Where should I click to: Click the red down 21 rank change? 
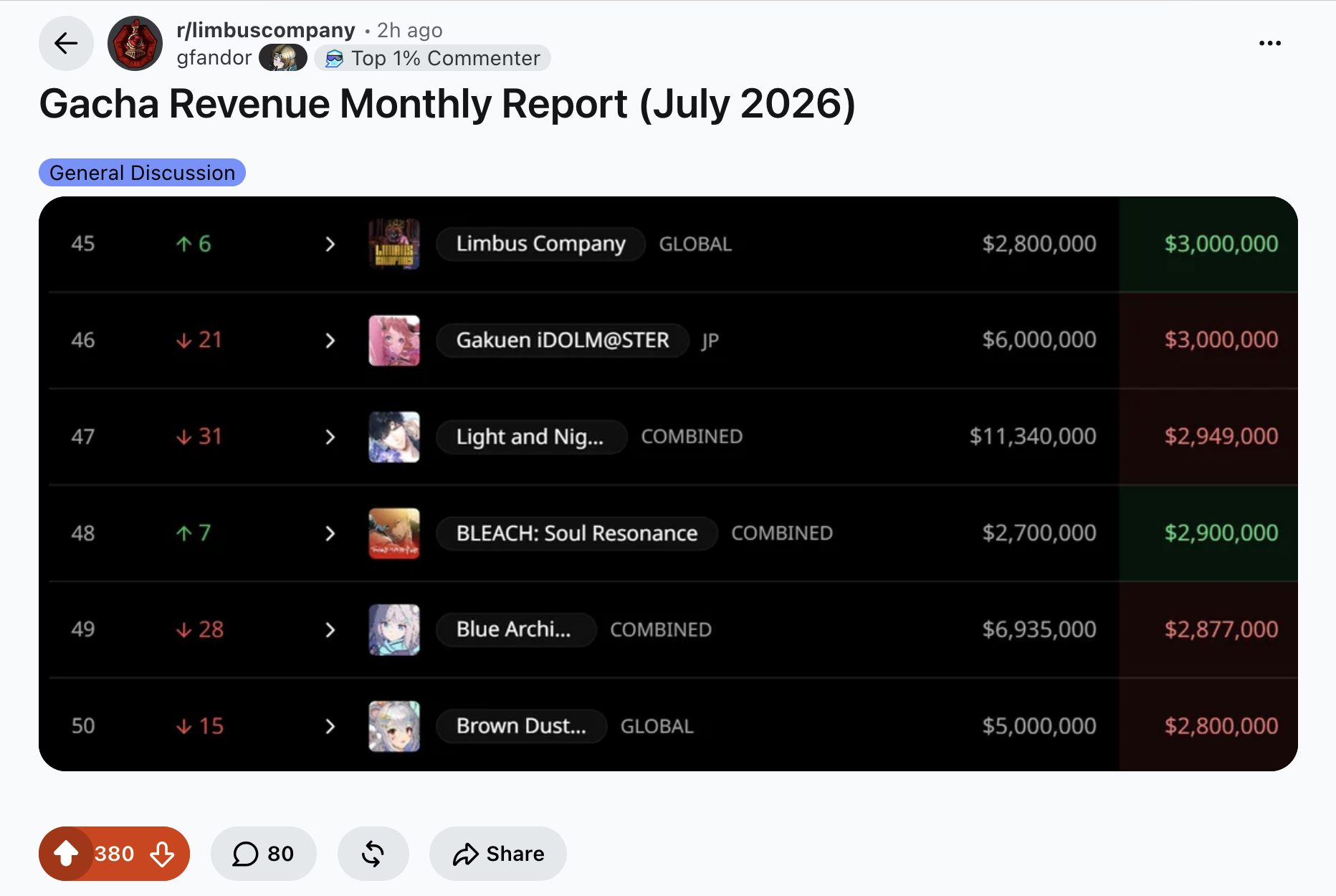(199, 340)
